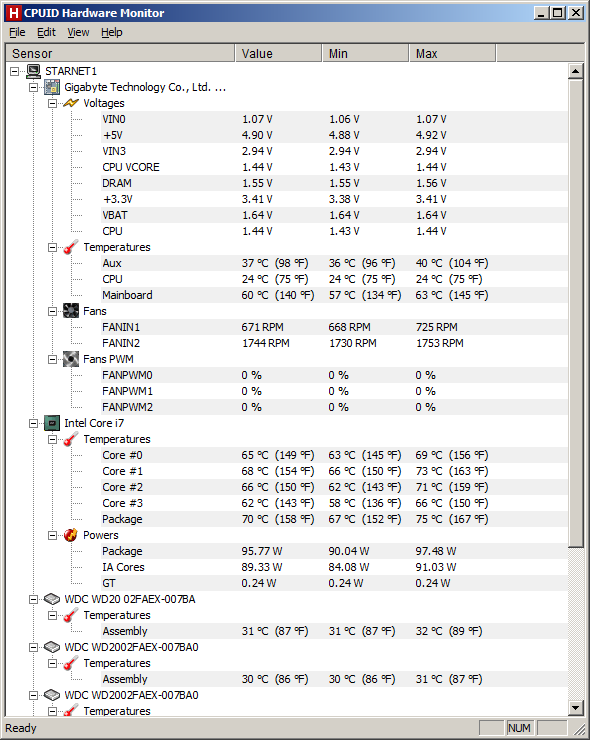Click the STARNET1 computer icon
590x740 pixels.
(x=34, y=71)
